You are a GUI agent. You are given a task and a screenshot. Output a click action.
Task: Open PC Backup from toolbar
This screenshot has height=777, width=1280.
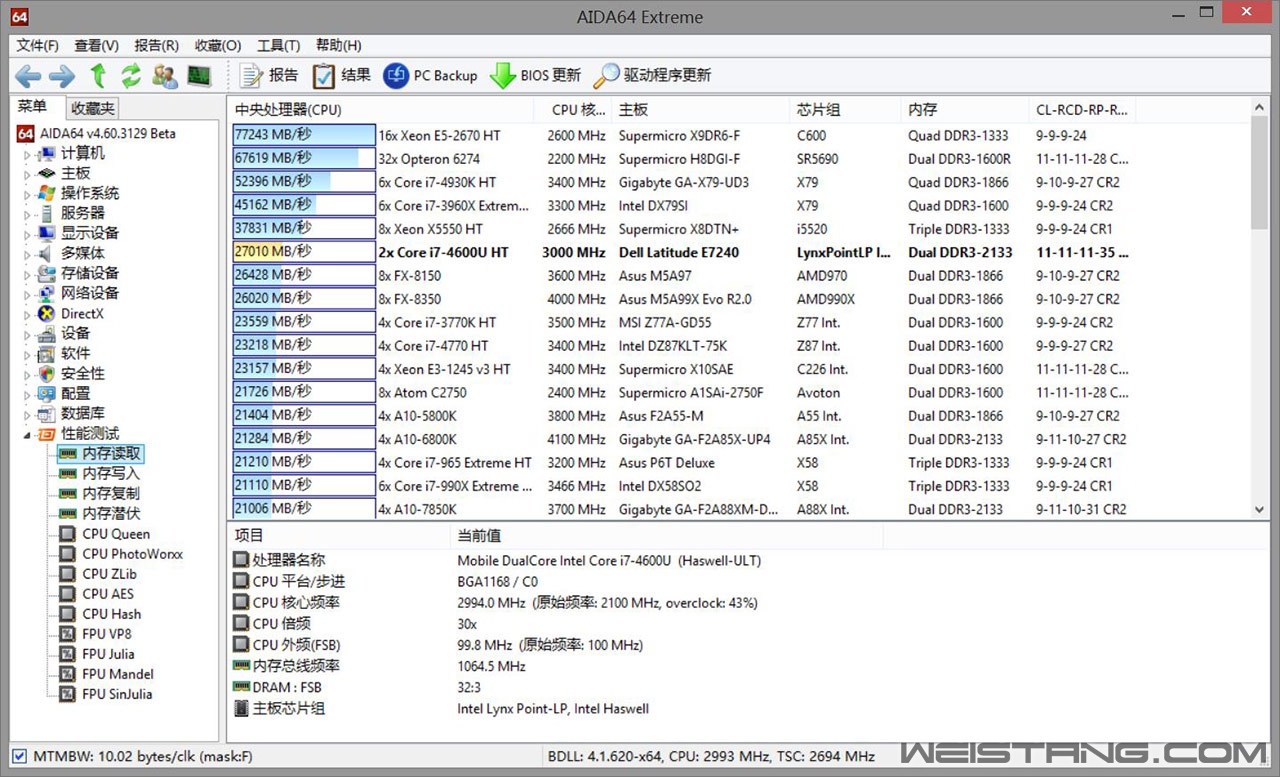point(431,75)
